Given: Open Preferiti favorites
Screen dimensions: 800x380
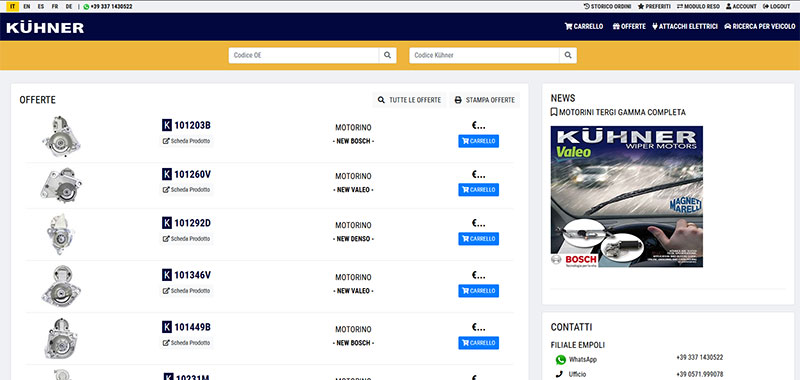Looking at the screenshot, I should 654,7.
